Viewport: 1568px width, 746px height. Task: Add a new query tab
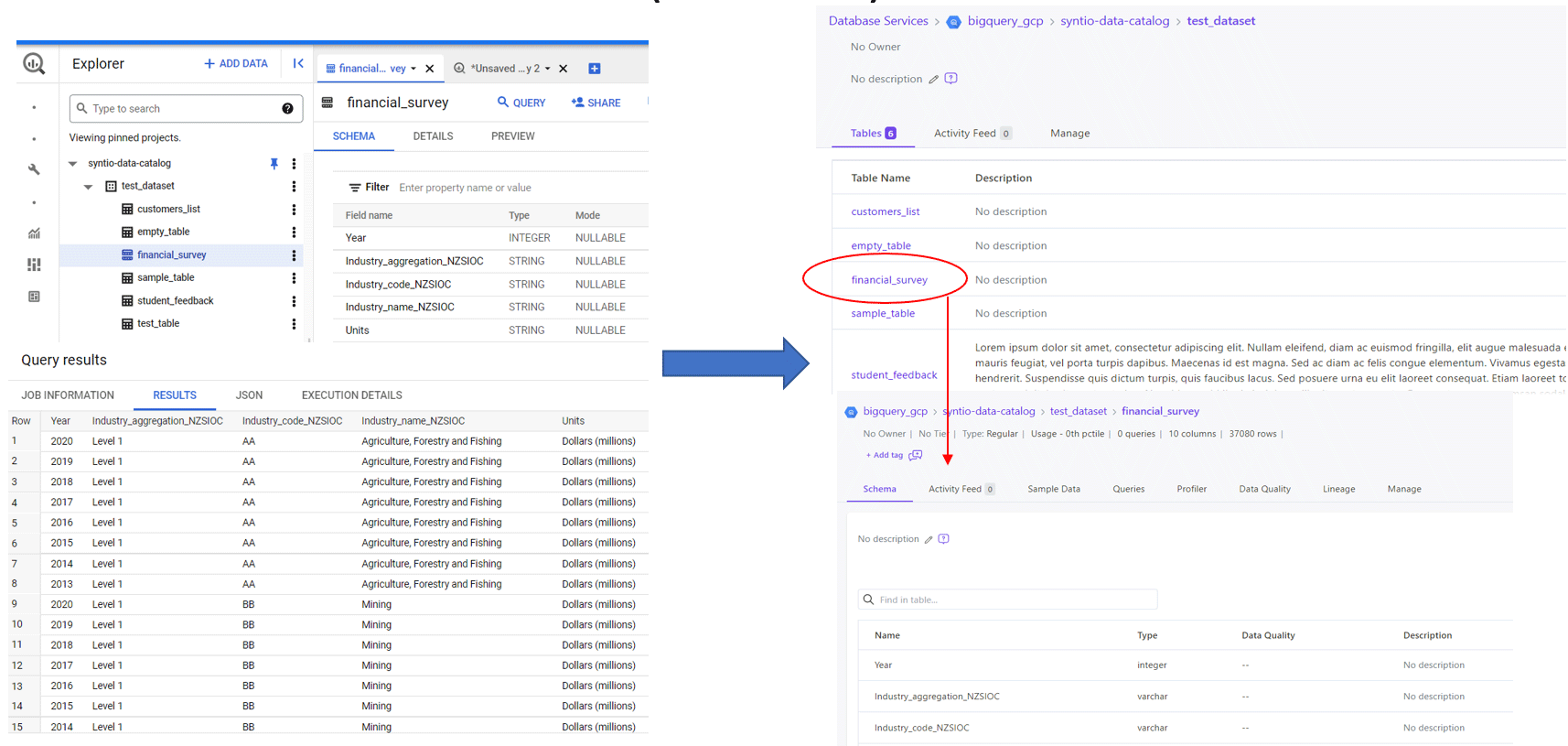pyautogui.click(x=595, y=69)
